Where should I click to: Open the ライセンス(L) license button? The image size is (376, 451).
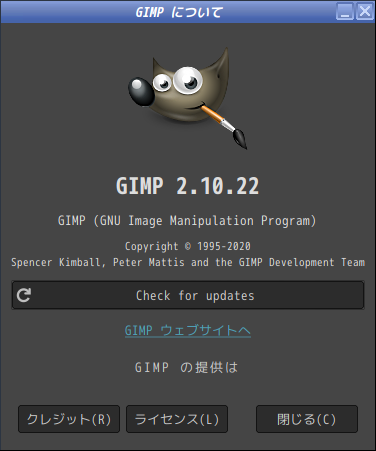pos(177,419)
